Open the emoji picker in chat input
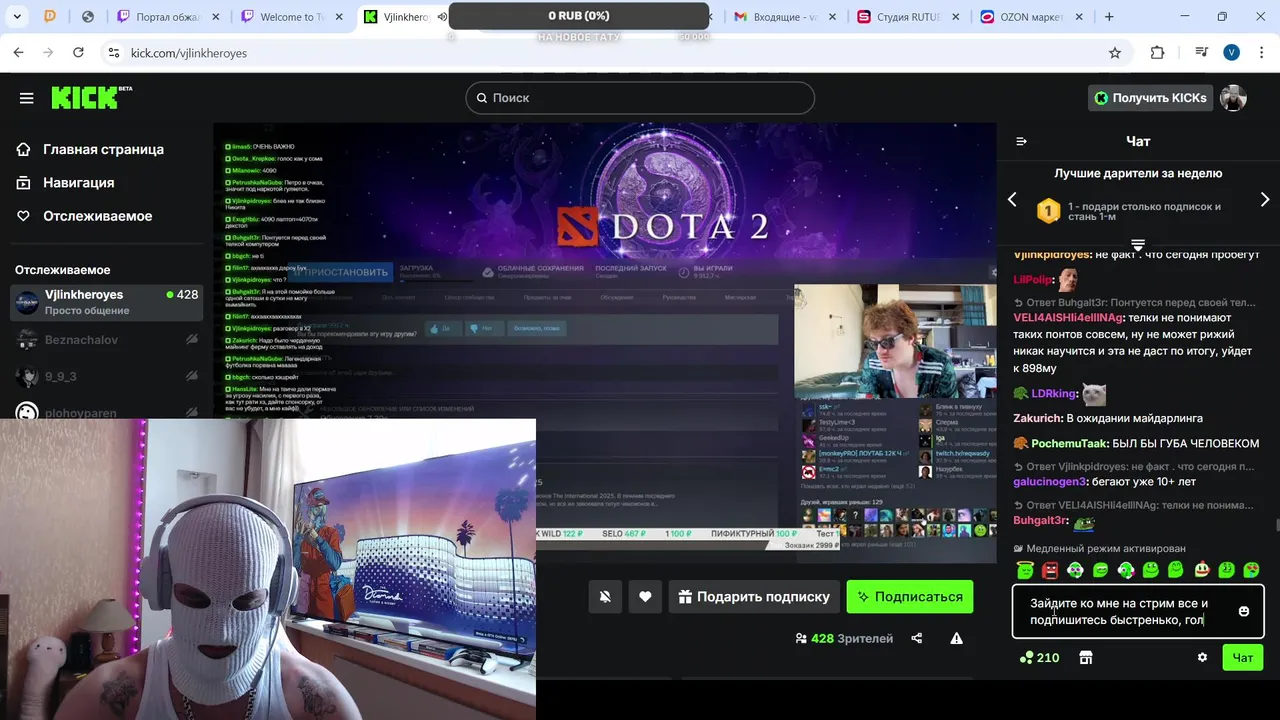This screenshot has width=1280, height=720. tap(1244, 611)
